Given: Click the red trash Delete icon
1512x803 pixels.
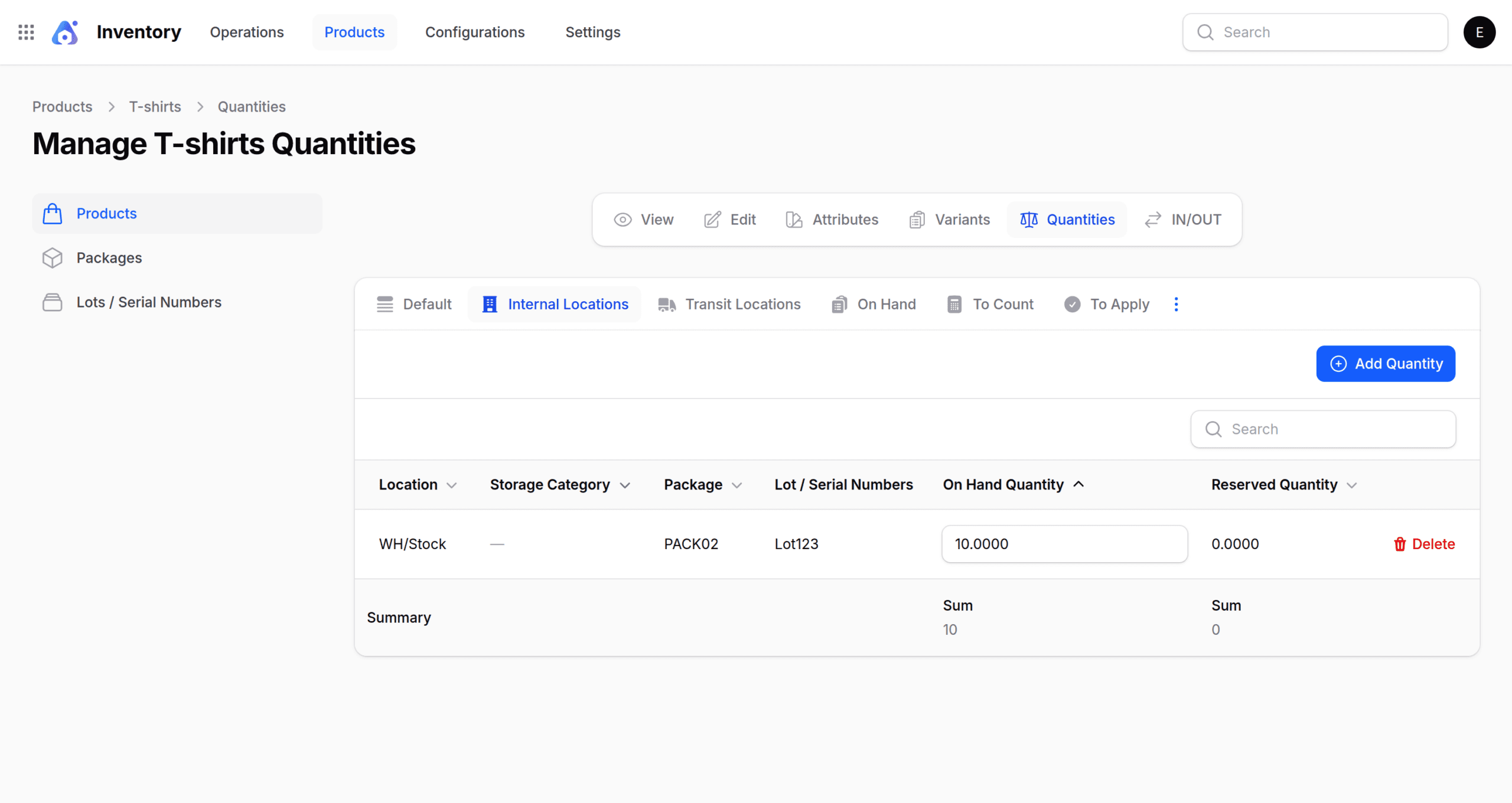Looking at the screenshot, I should tap(1399, 544).
